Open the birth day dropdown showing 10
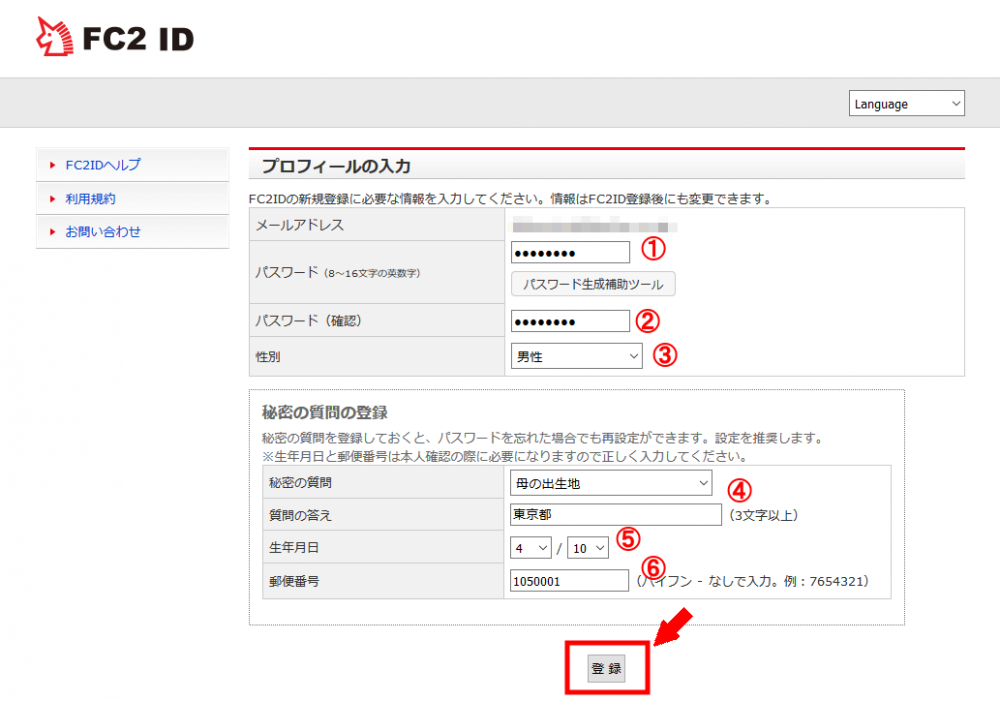 click(x=588, y=548)
